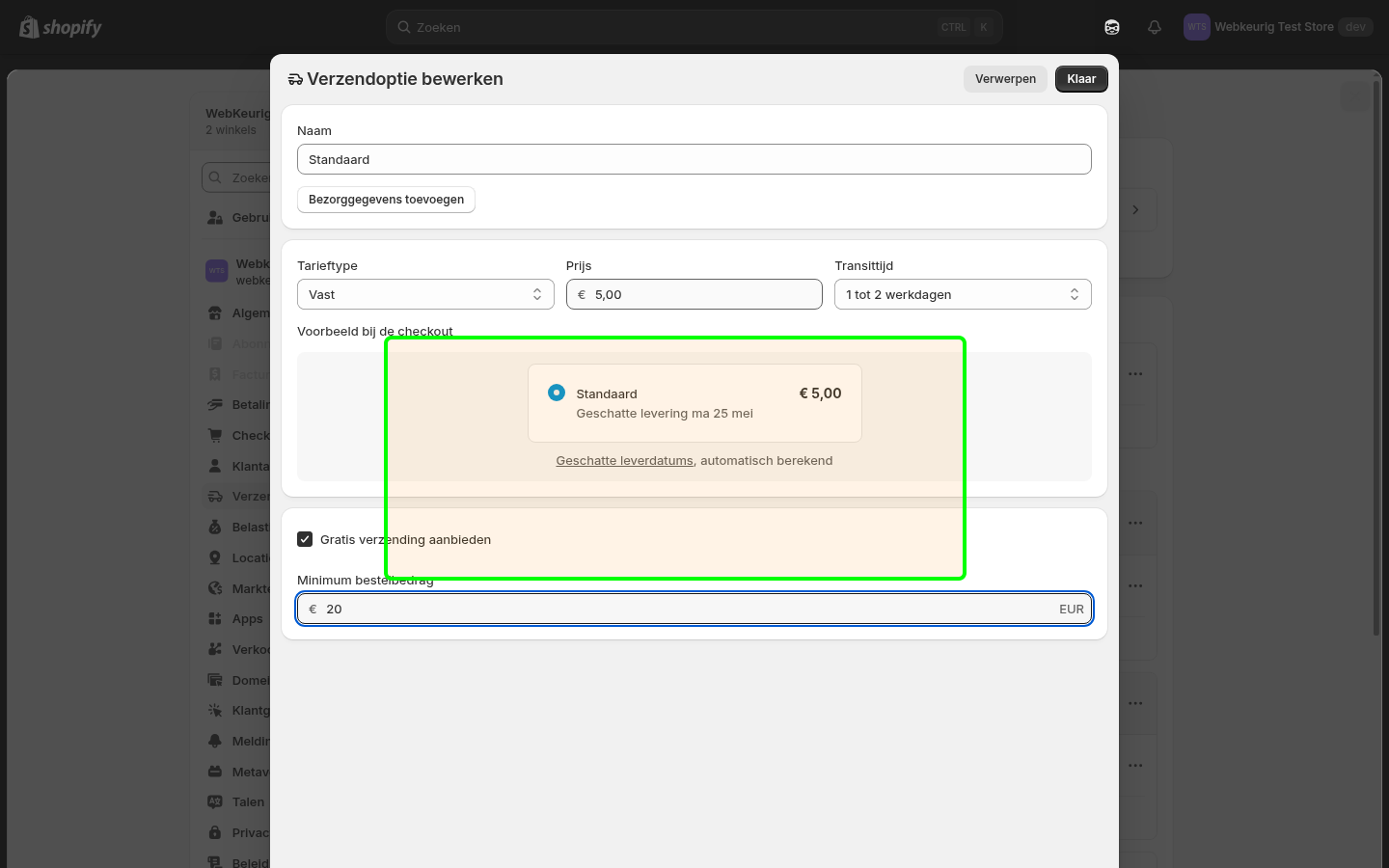Click the WTS store avatar in the sidebar
Image resolution: width=1389 pixels, height=868 pixels.
point(217,271)
